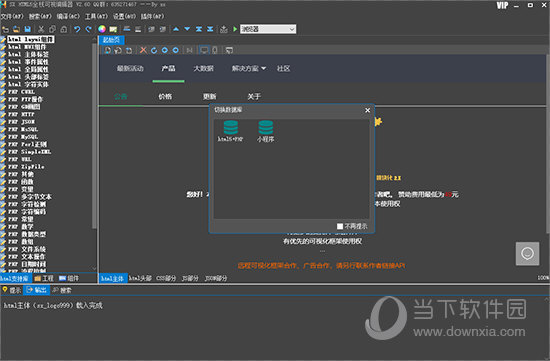Image resolution: width=550 pixels, height=361 pixels.
Task: Select the PHP JSON tree item
Action: click(21, 122)
